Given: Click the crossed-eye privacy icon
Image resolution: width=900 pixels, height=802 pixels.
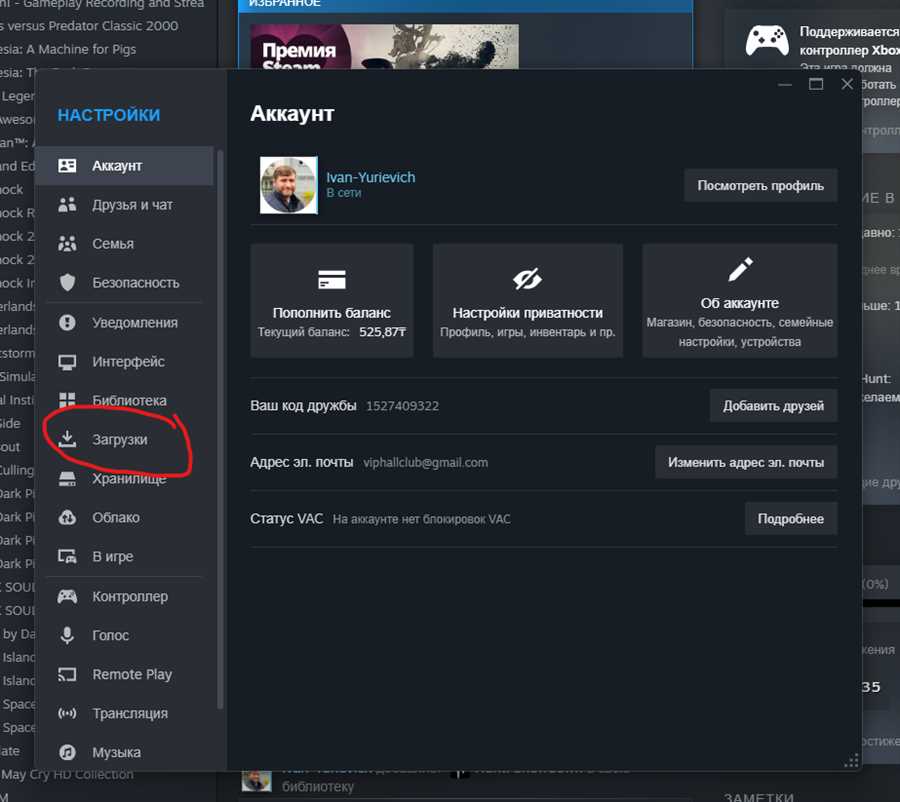Looking at the screenshot, I should pyautogui.click(x=527, y=280).
